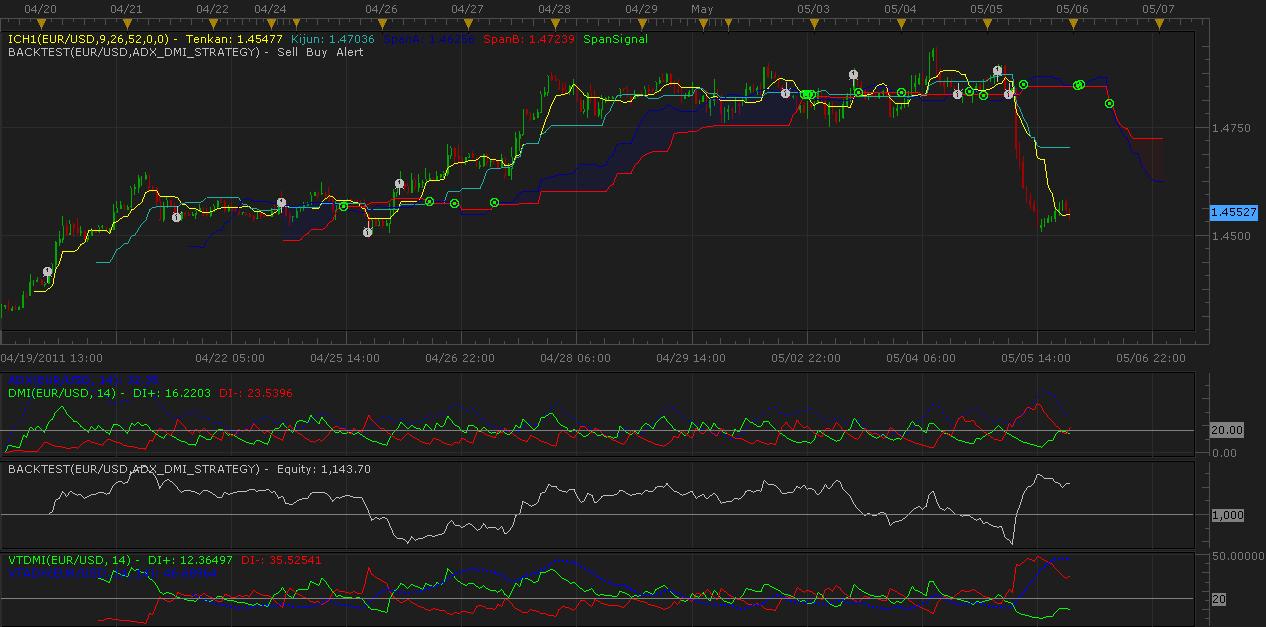
Task: Click the dark blue SpanA legend entry
Action: 429,39
